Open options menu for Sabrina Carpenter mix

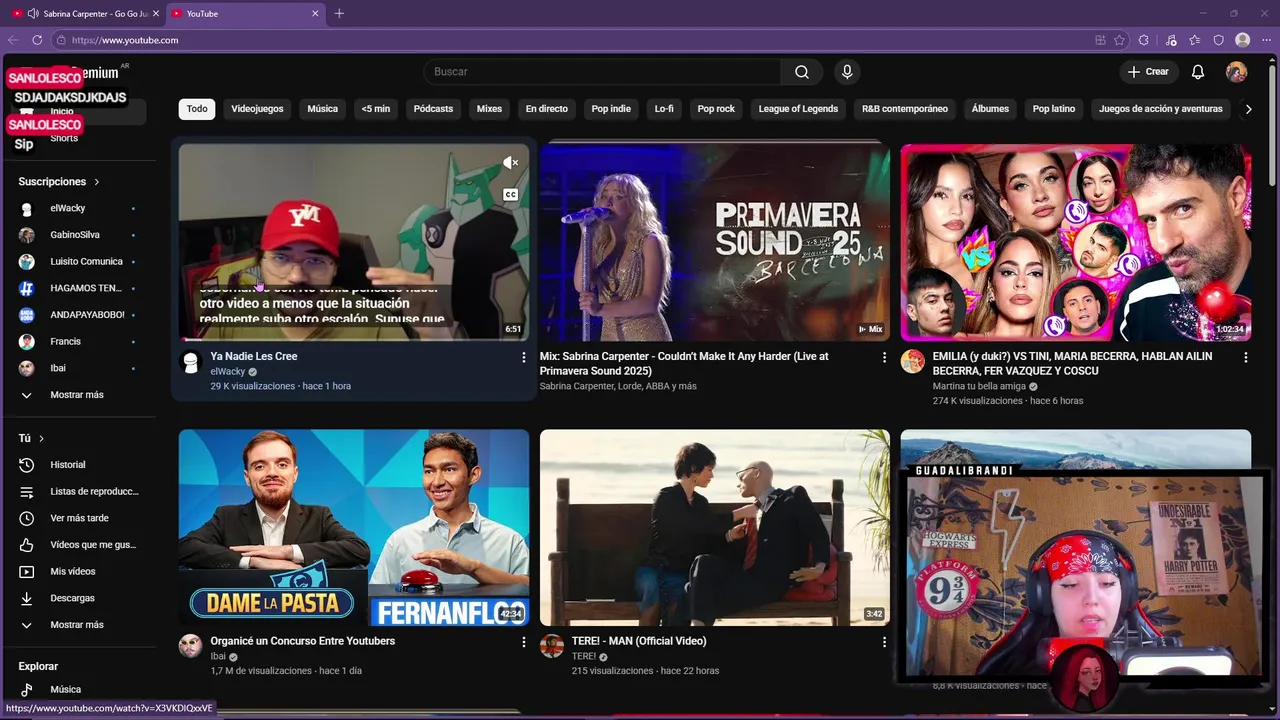884,357
